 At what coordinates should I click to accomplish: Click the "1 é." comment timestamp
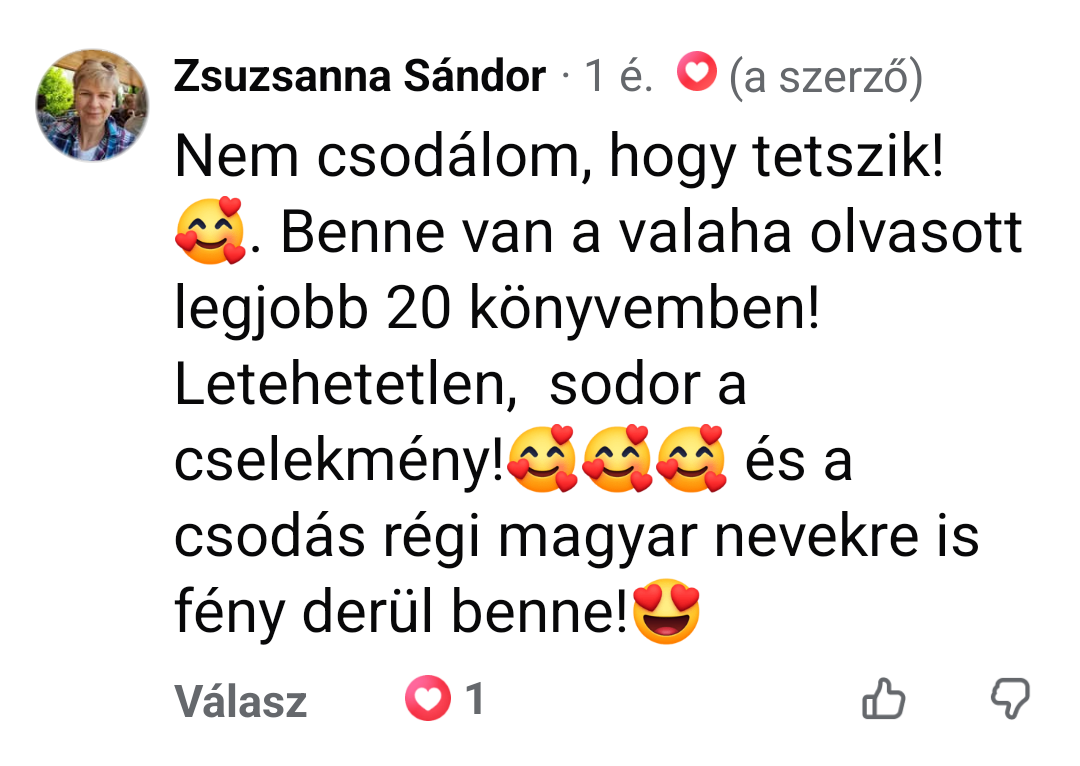(x=618, y=76)
